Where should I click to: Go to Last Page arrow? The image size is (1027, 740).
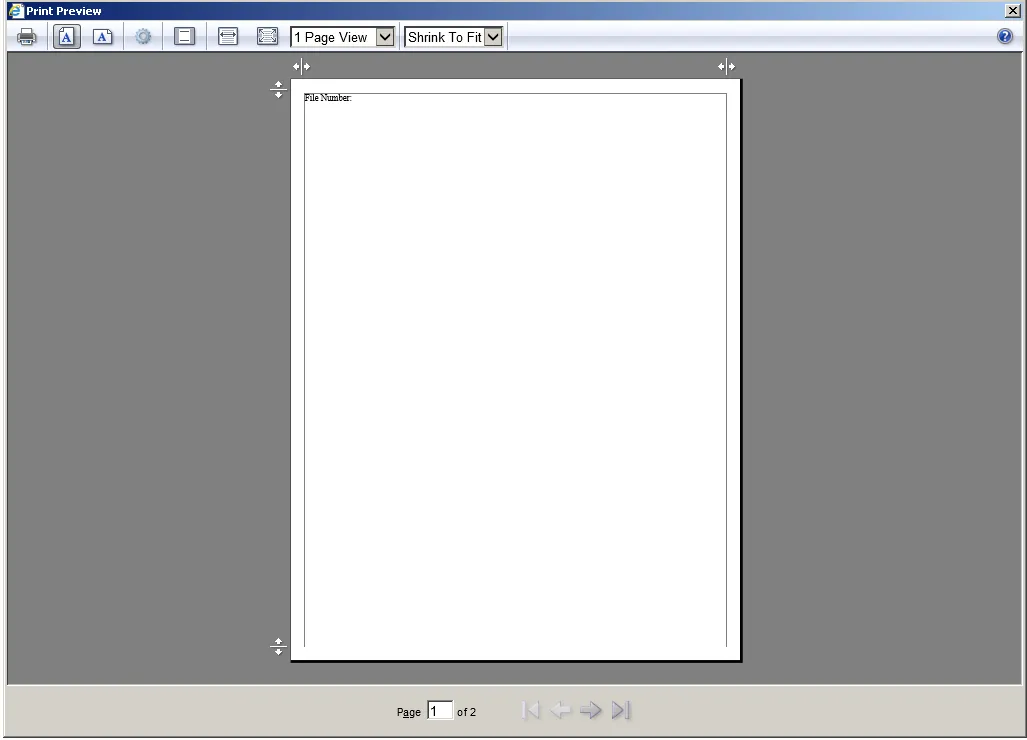pos(621,710)
